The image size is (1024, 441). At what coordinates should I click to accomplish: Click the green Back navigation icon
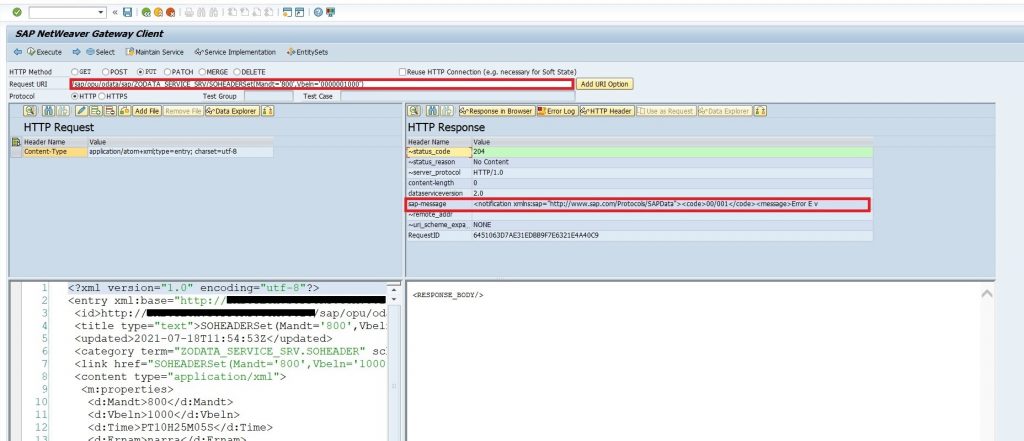[146, 12]
